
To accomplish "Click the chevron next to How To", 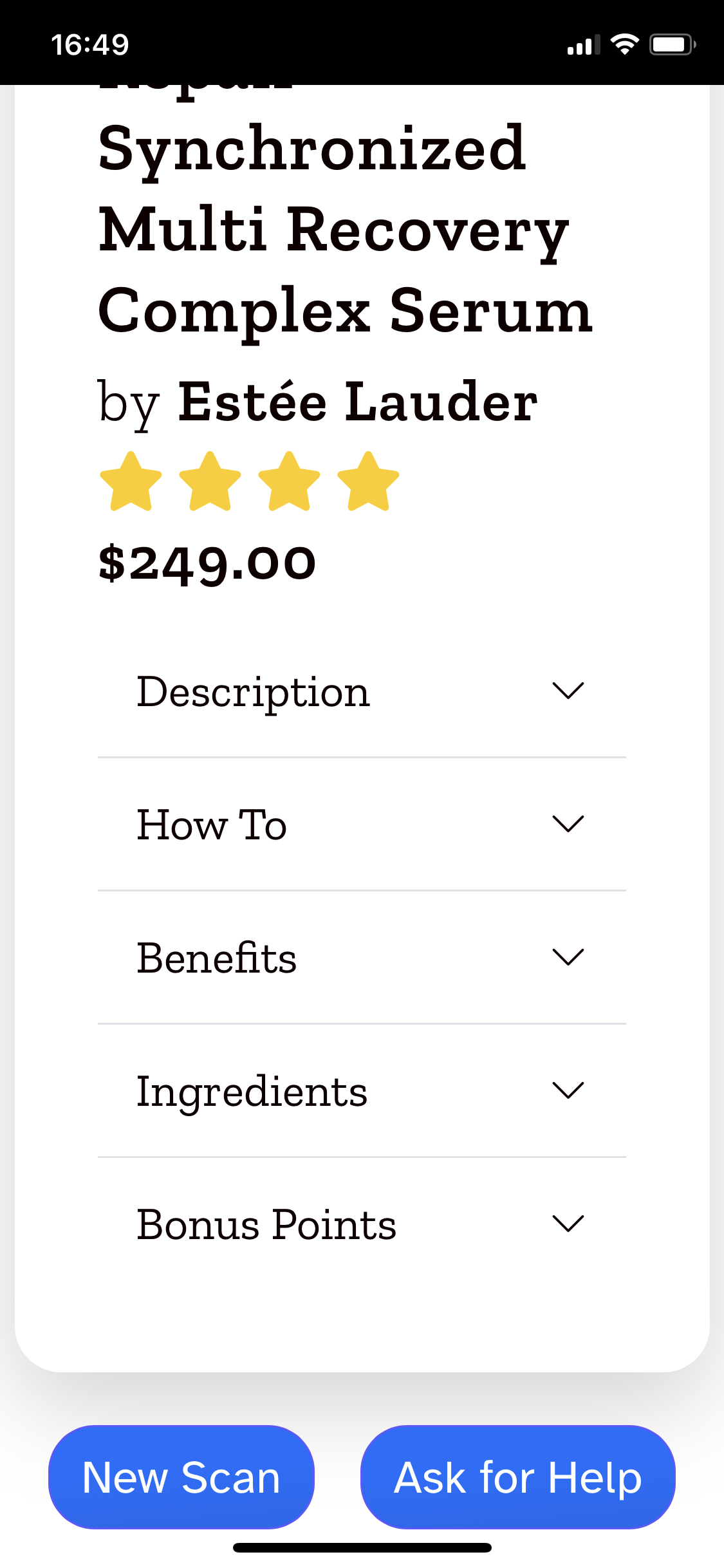I will [568, 824].
